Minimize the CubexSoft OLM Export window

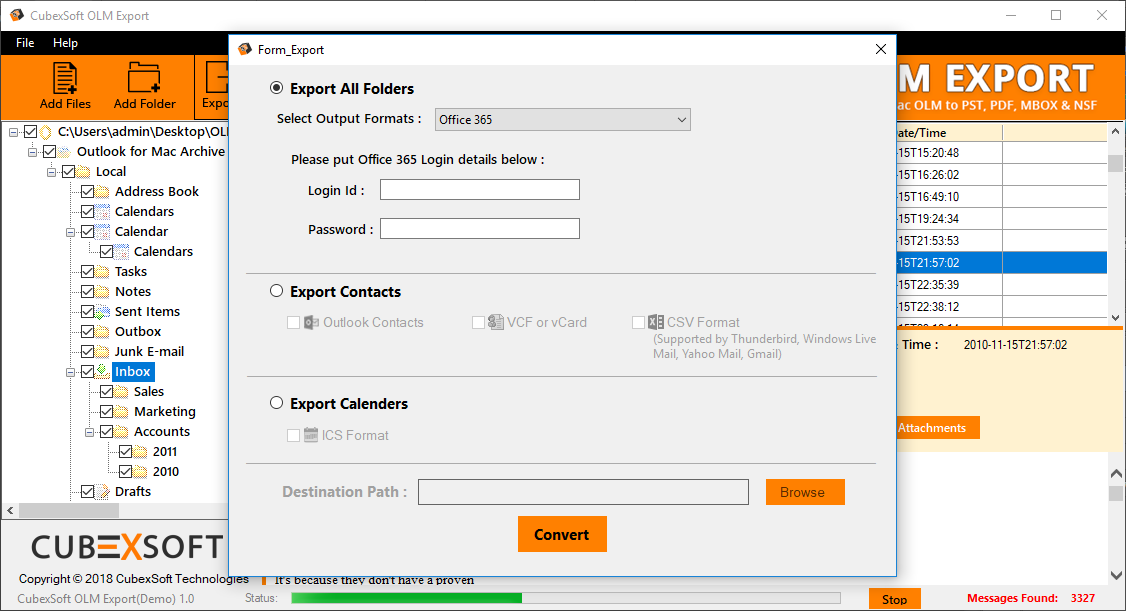click(1011, 15)
